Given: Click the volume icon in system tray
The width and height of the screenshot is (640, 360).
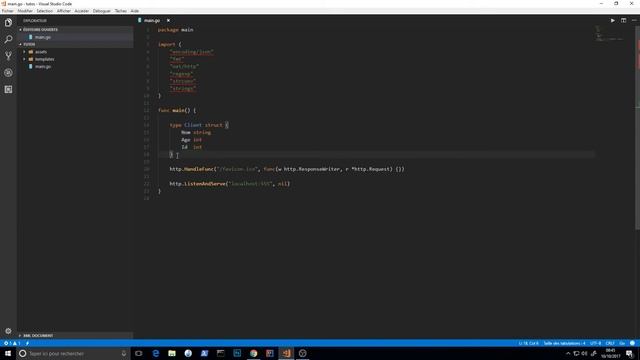Looking at the screenshot, I should 584,353.
